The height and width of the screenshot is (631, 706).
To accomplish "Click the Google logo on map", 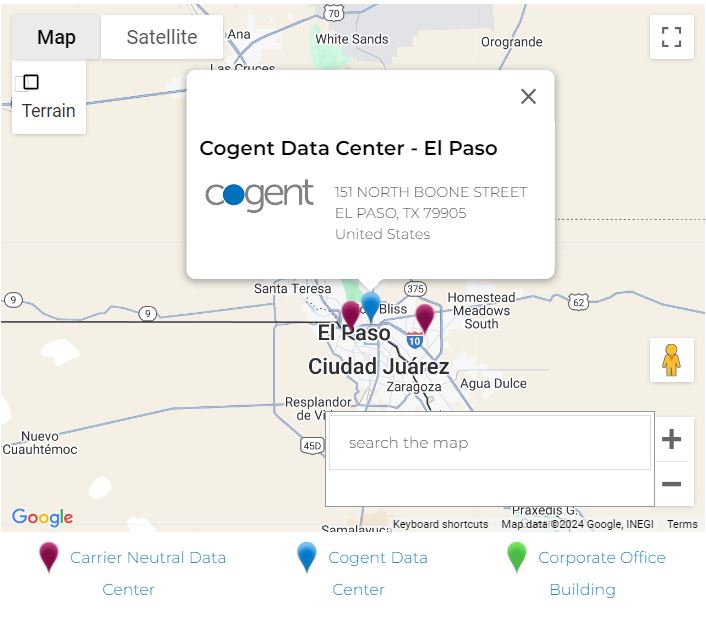I will 42,517.
